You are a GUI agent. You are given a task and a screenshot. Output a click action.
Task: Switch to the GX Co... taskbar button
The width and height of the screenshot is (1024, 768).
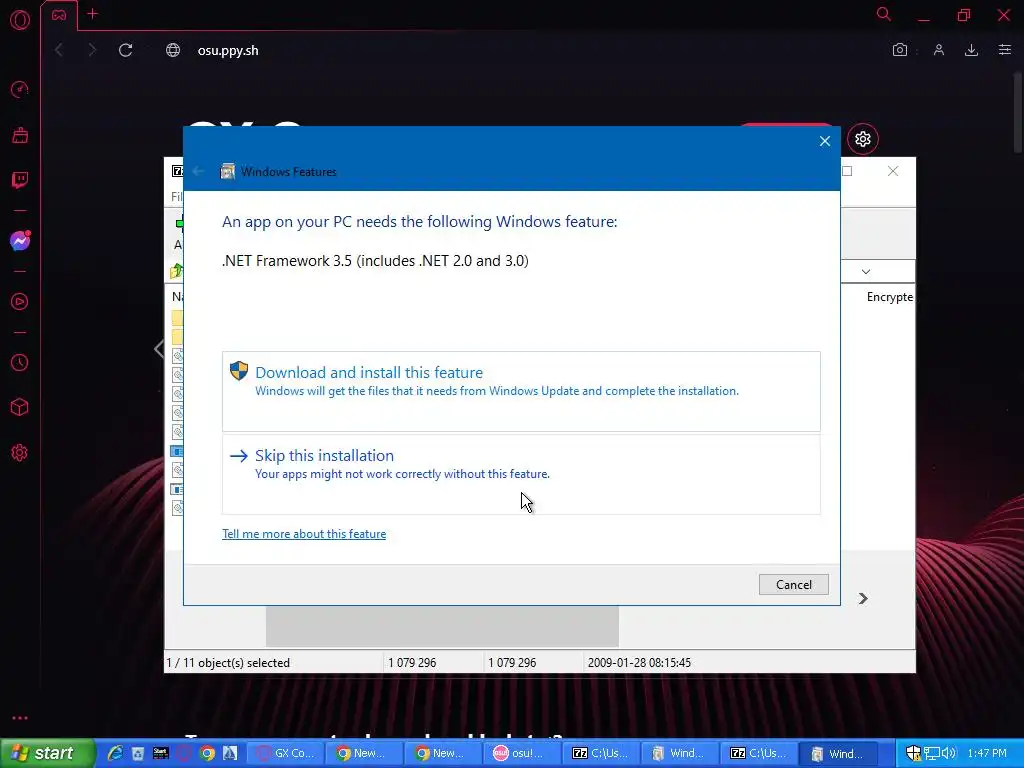[x=286, y=753]
